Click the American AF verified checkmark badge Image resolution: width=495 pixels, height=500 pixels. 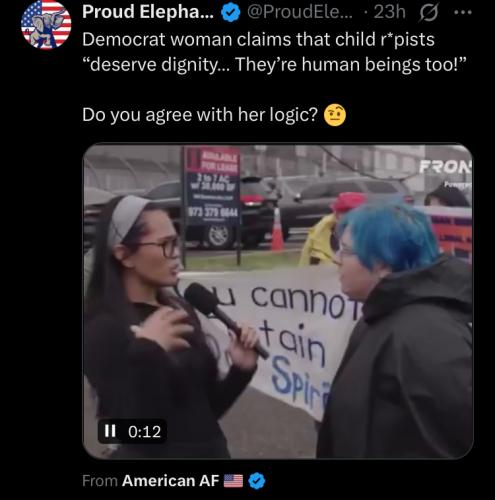pos(257,481)
